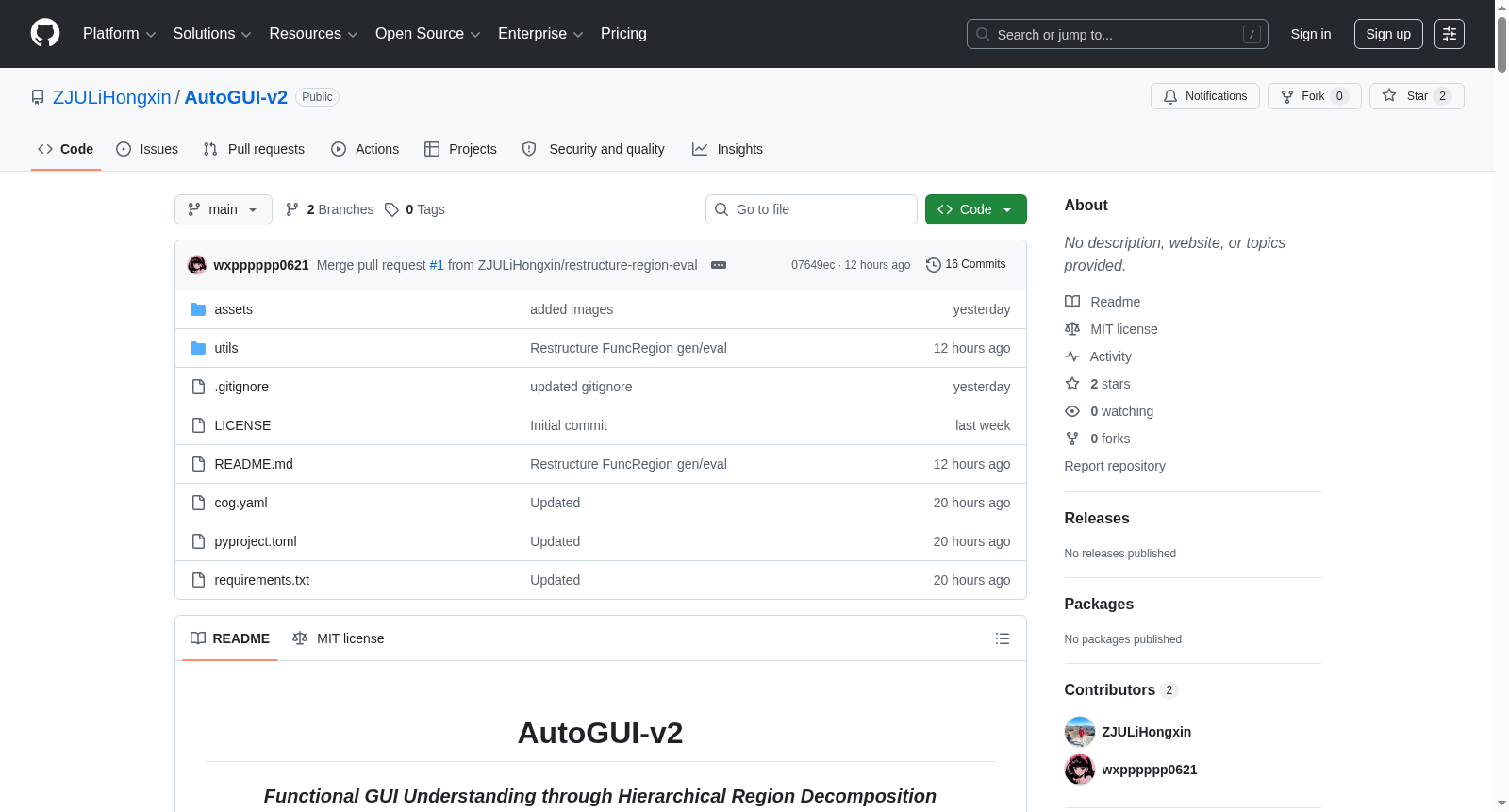Click the README.md file icon
This screenshot has width=1509, height=812.
[x=198, y=464]
